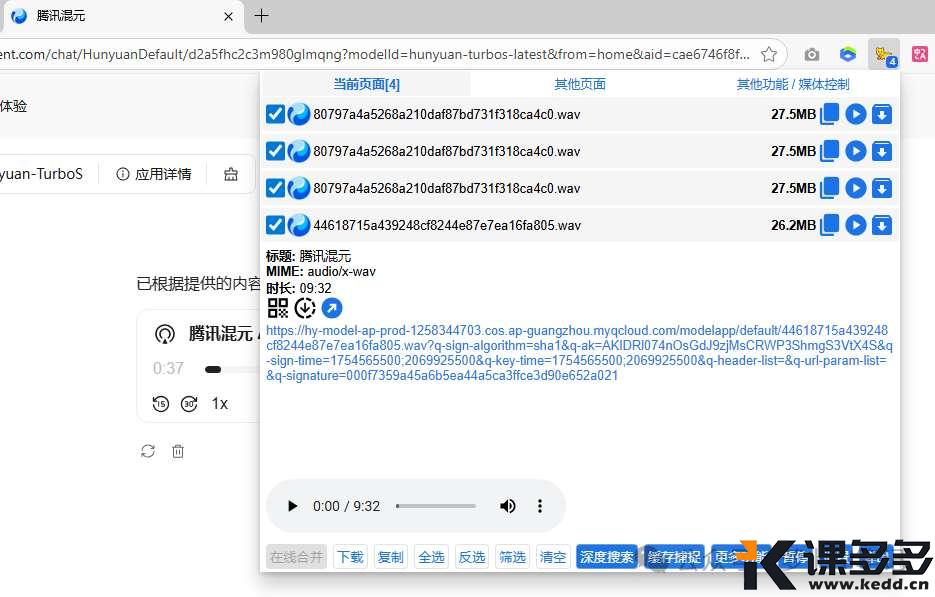
Task: Open the blue layered extension icon
Action: coord(847,54)
